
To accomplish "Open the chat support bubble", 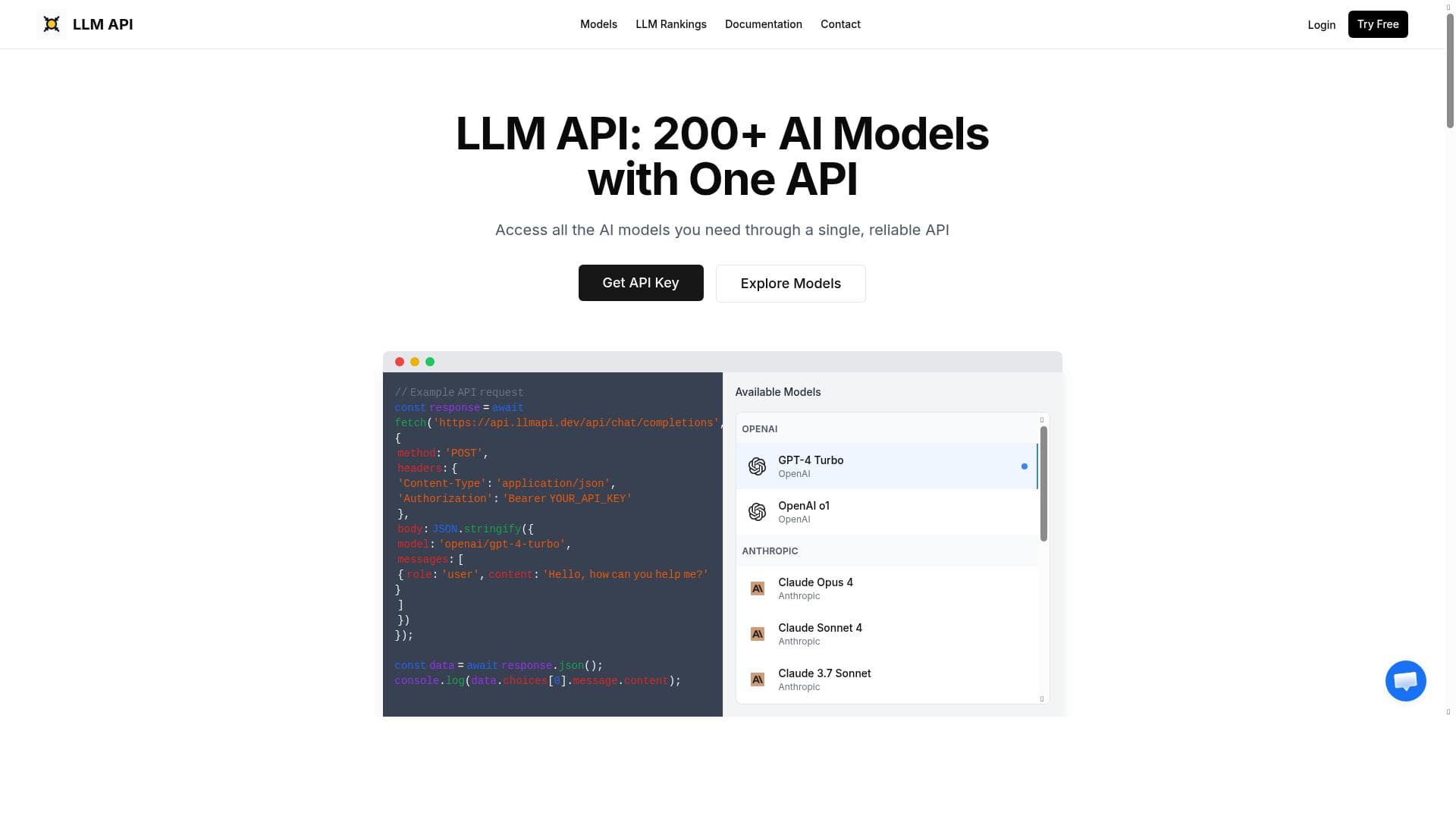I will (x=1405, y=681).
